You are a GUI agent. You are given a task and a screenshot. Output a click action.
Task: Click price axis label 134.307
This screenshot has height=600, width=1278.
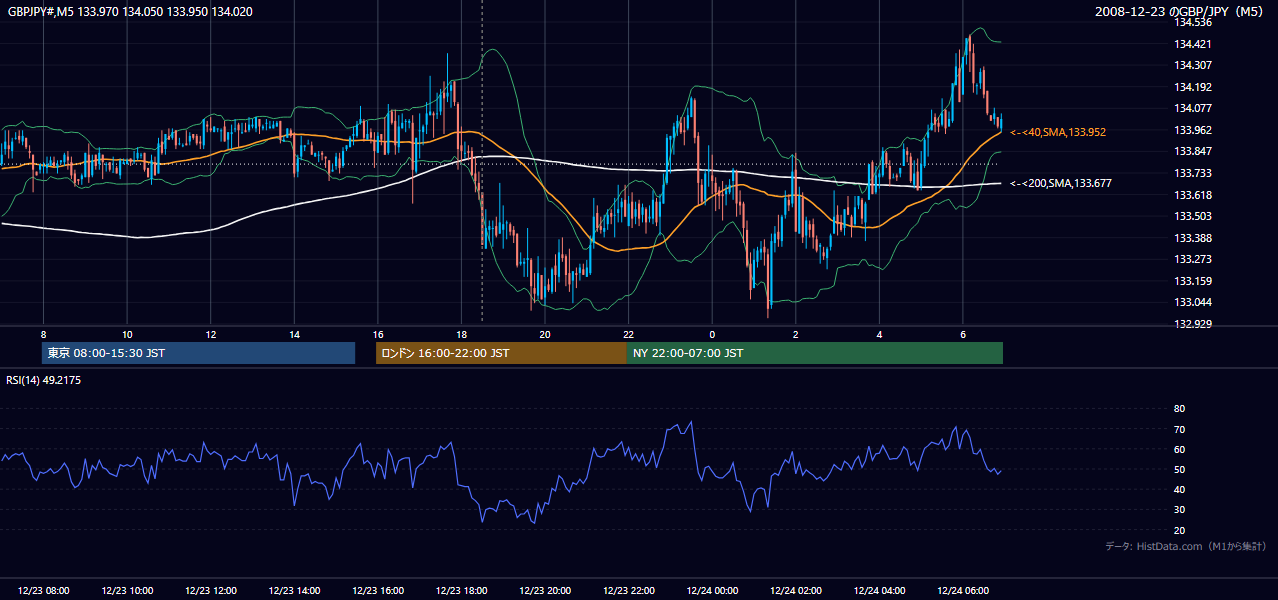point(1192,65)
